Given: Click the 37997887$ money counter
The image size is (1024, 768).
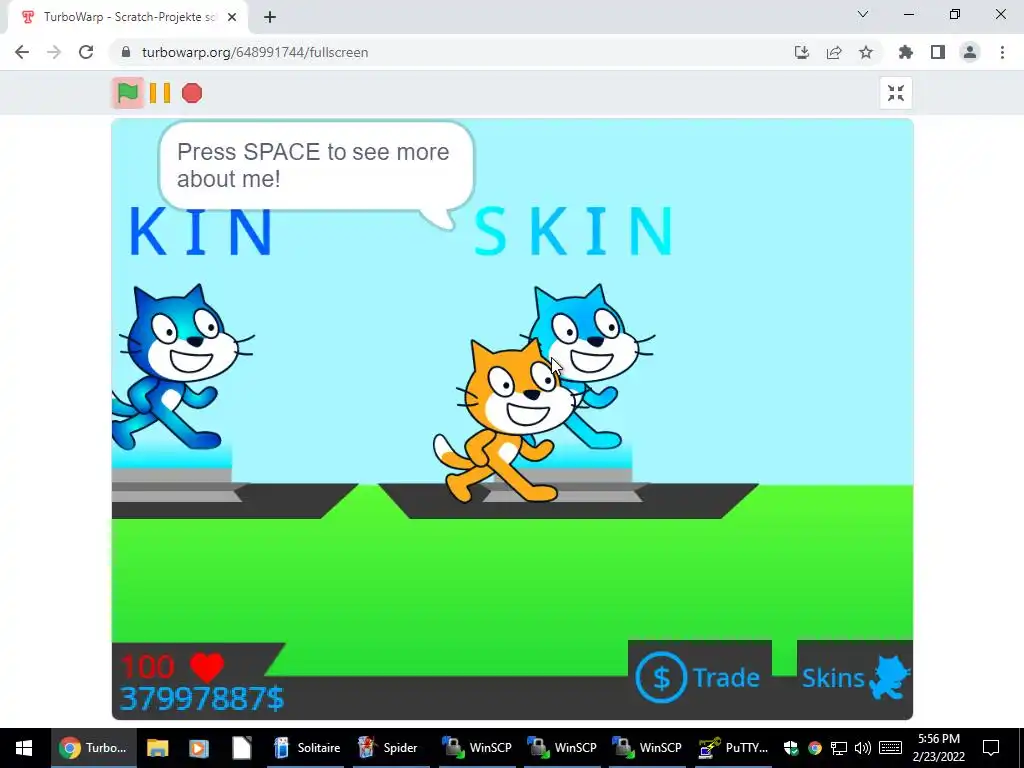Looking at the screenshot, I should point(202,699).
